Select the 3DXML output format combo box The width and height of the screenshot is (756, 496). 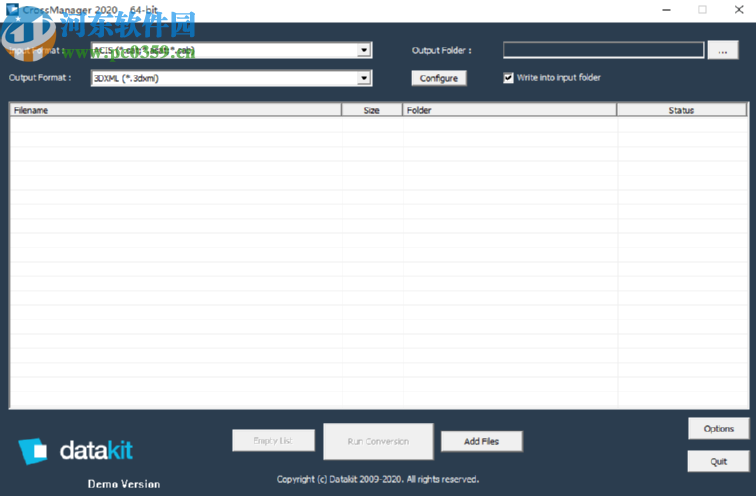231,78
